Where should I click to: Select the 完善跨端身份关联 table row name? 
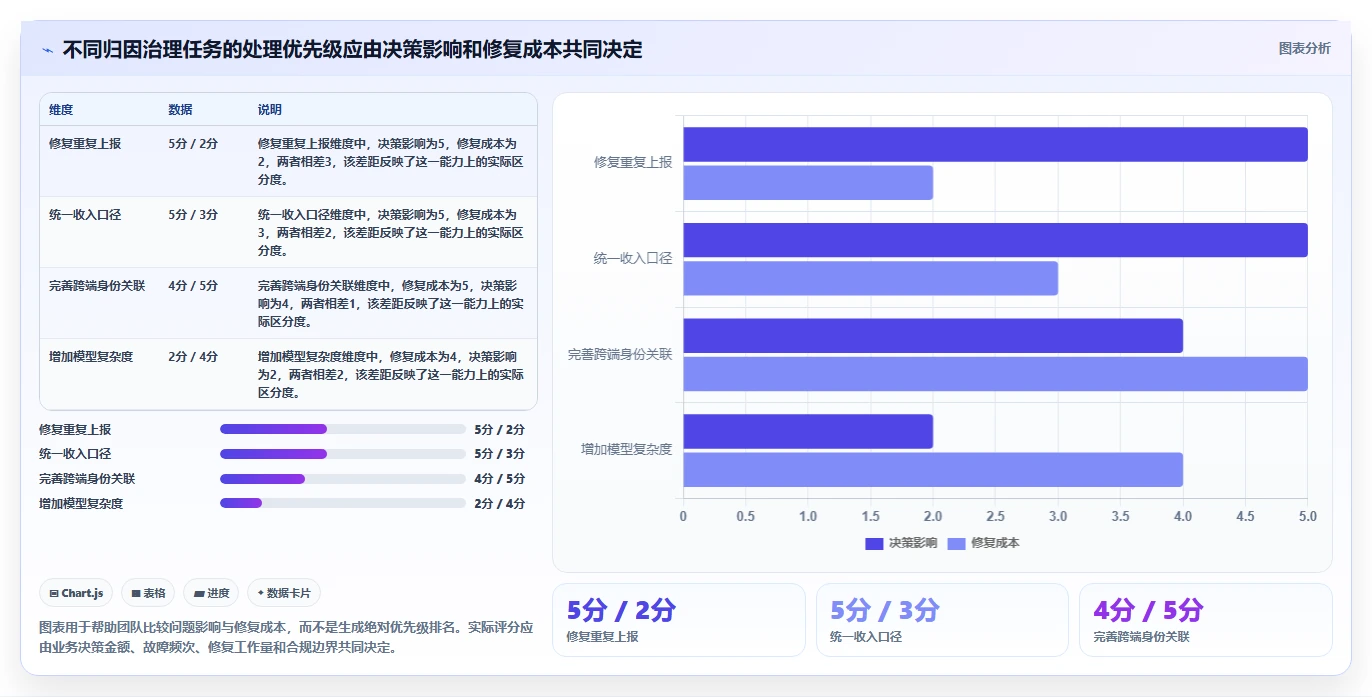point(97,285)
